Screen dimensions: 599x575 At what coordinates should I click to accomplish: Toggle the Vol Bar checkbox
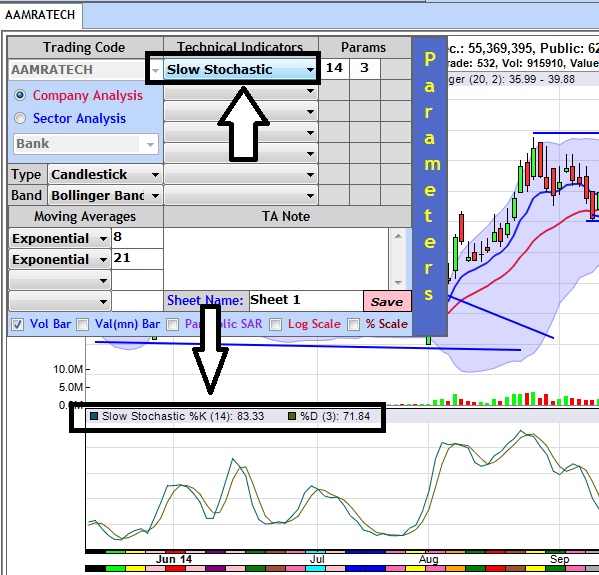(18, 324)
